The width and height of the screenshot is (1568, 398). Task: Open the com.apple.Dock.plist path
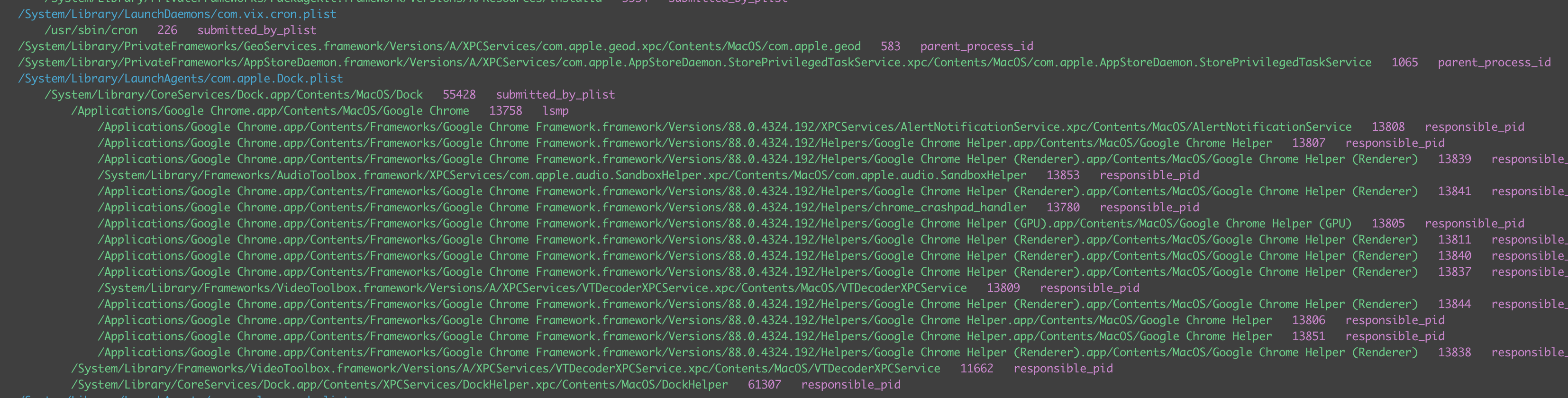coord(180,79)
